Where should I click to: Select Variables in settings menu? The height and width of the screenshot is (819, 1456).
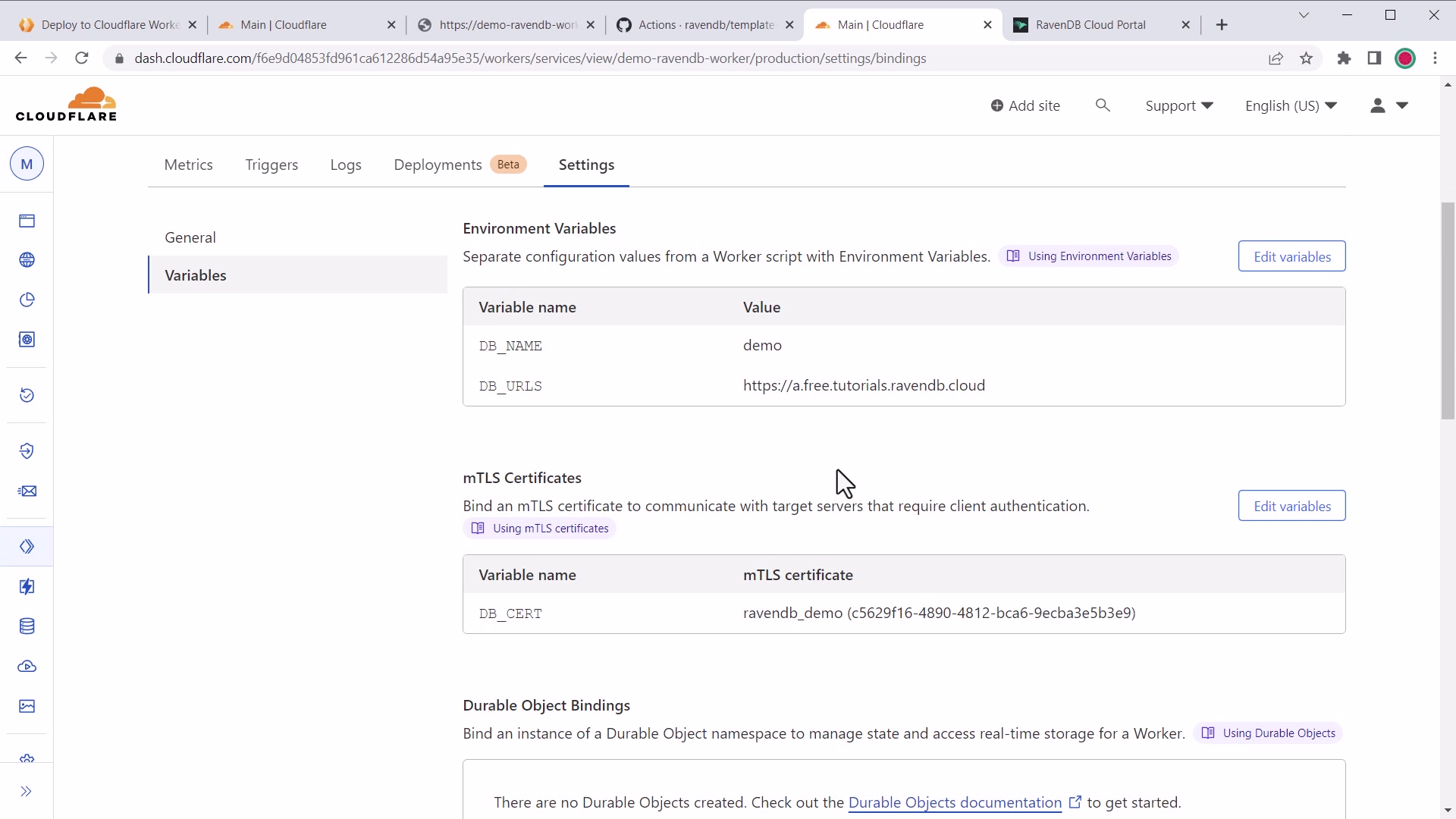[297, 275]
